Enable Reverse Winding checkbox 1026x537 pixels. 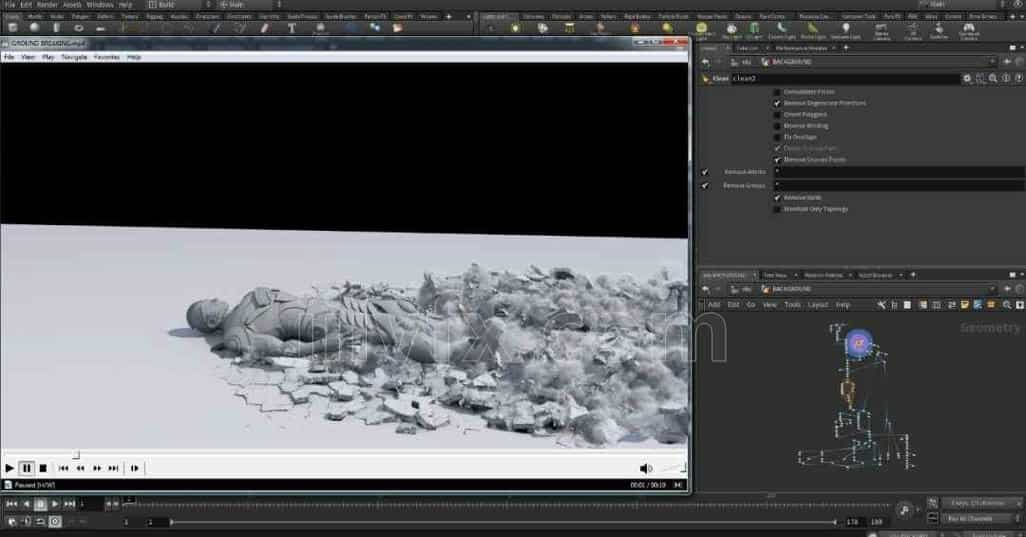777,126
